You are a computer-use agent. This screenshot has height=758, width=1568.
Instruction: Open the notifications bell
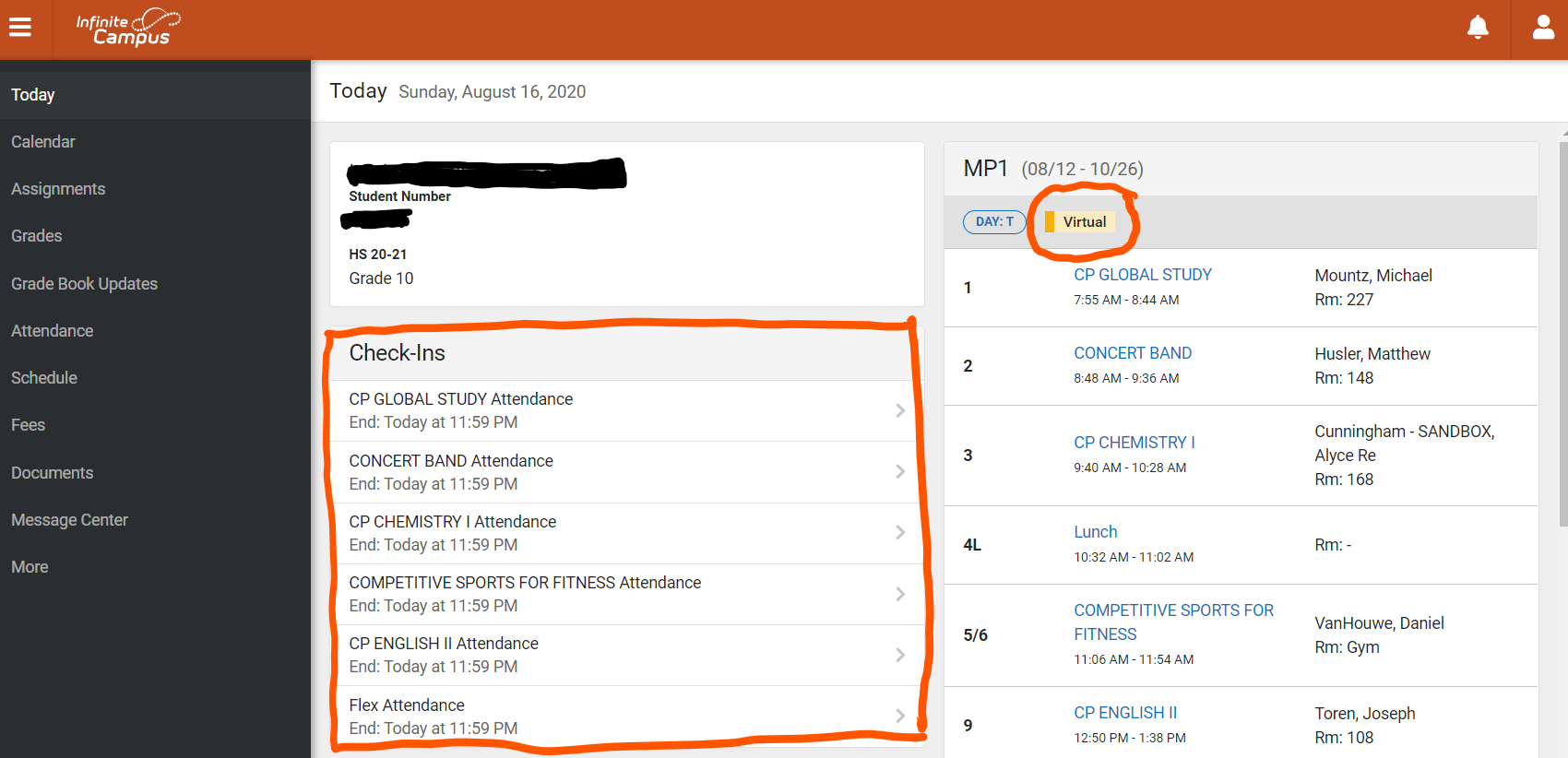click(1478, 28)
